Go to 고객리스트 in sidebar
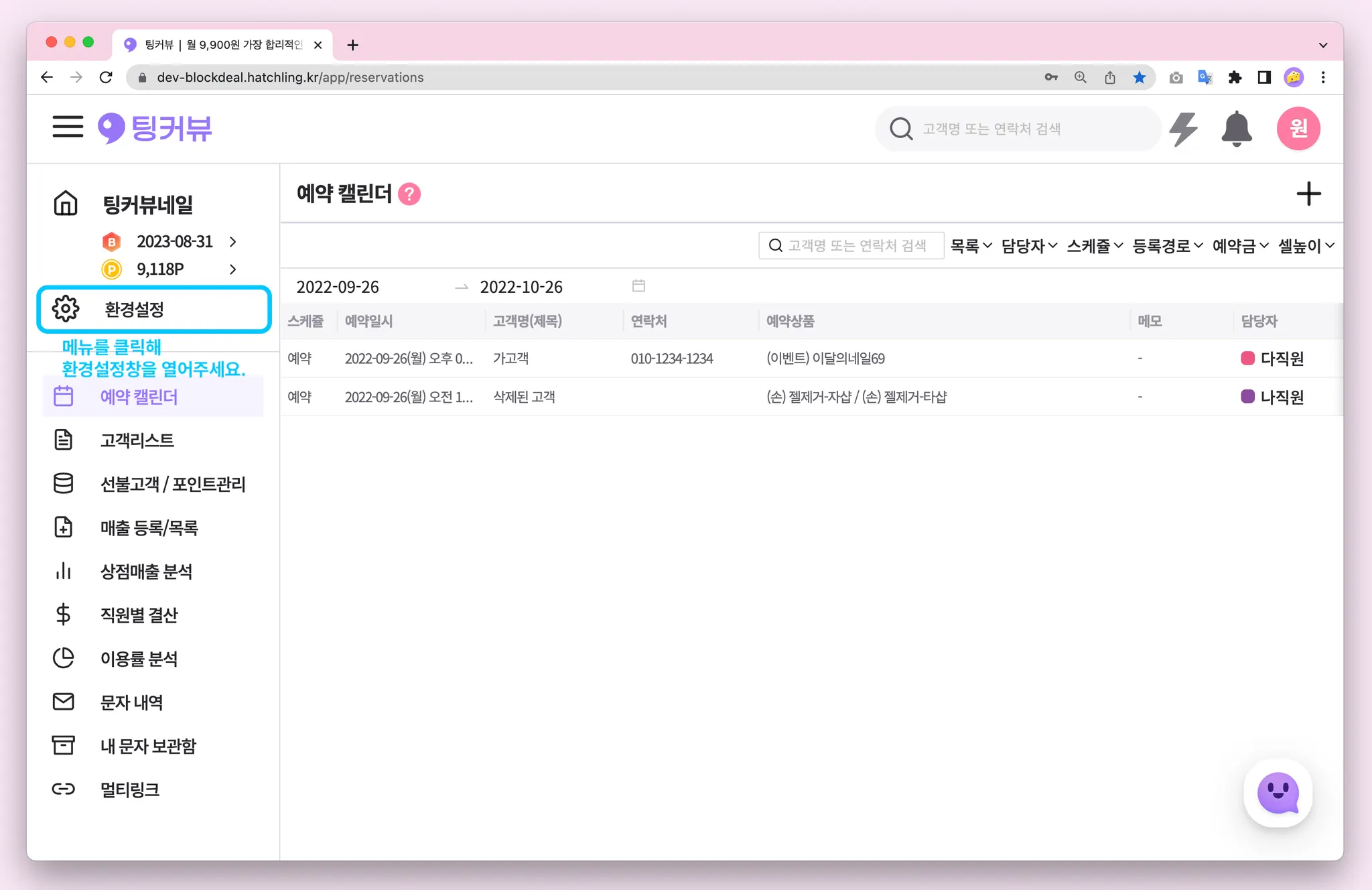The image size is (1372, 890). point(137,440)
